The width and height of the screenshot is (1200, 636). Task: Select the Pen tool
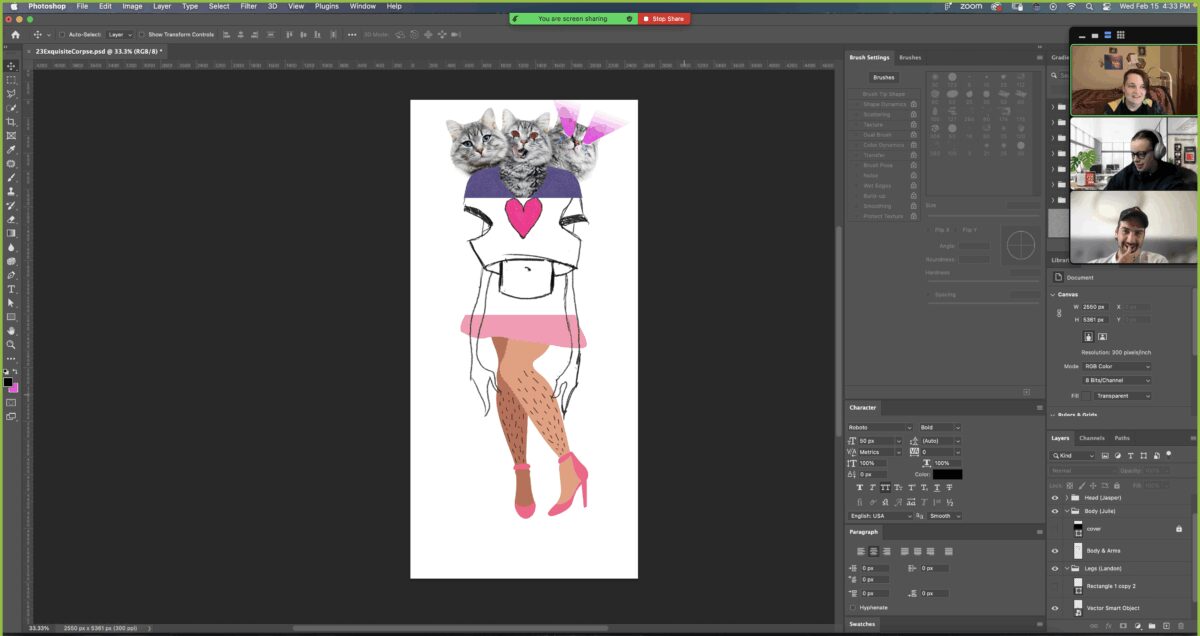click(x=11, y=275)
